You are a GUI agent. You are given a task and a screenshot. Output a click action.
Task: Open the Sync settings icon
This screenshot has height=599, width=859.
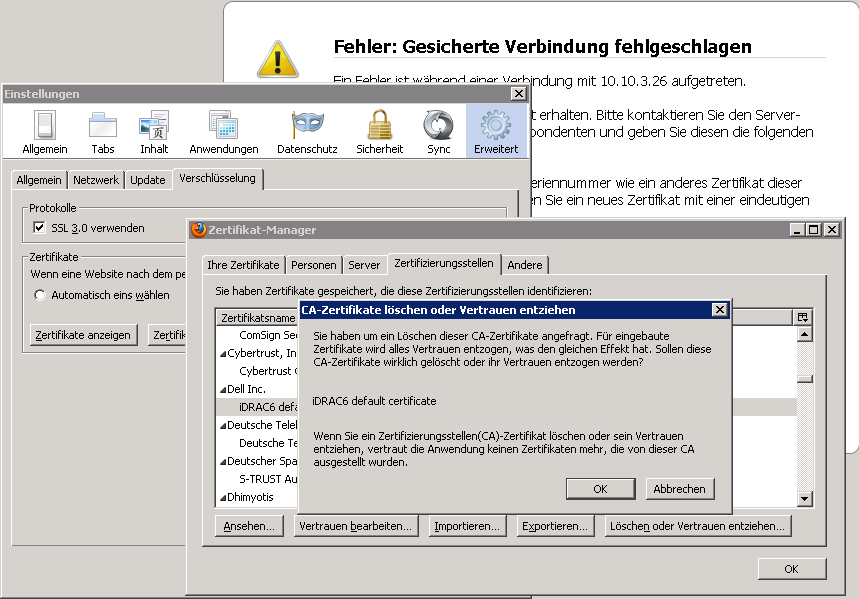438,125
